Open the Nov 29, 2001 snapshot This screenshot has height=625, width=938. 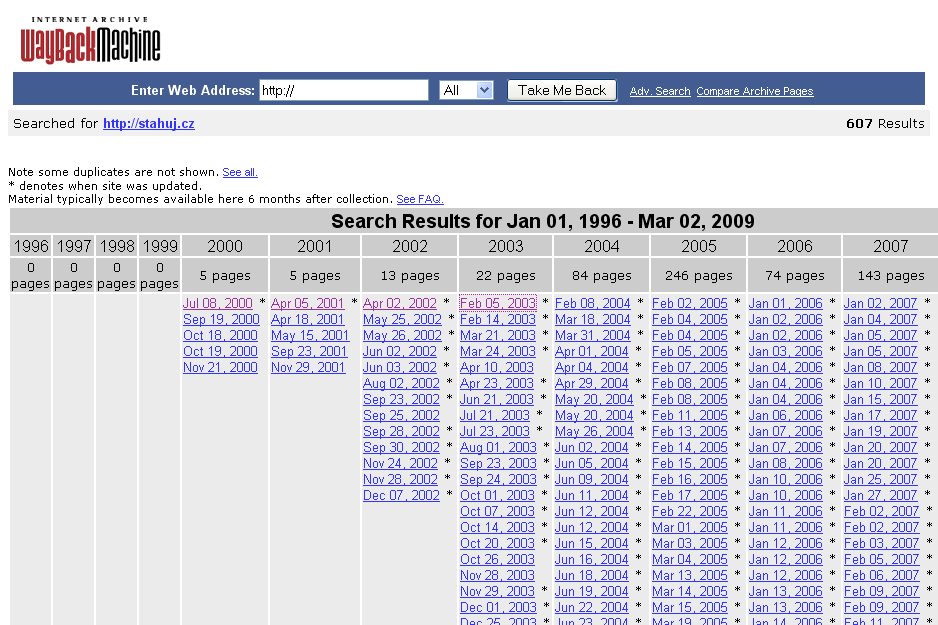point(308,367)
